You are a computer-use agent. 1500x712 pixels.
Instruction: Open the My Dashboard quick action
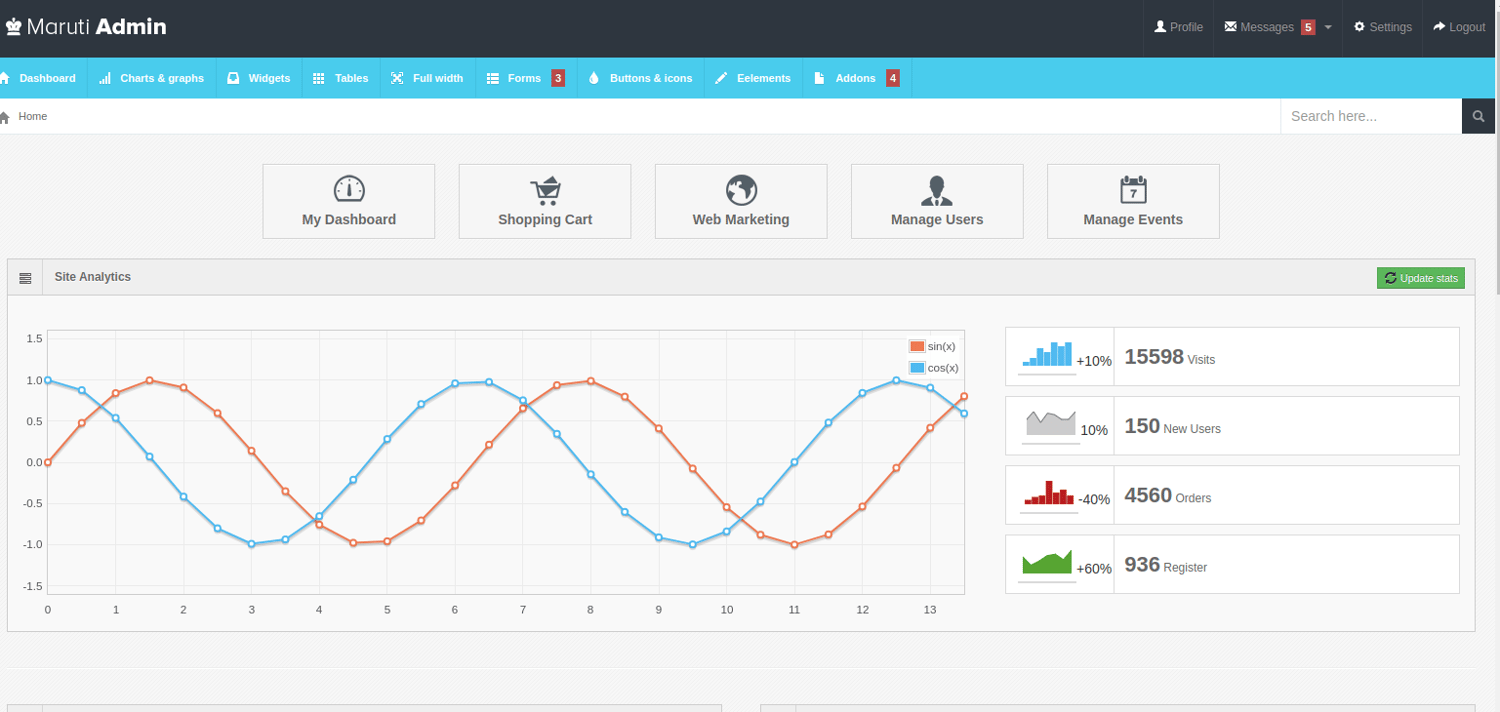[x=349, y=201]
